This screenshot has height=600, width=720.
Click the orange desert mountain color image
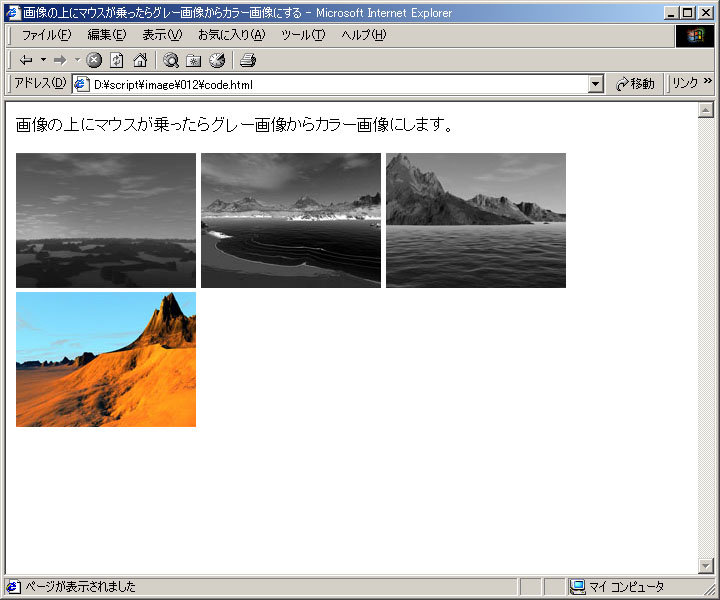tap(106, 359)
